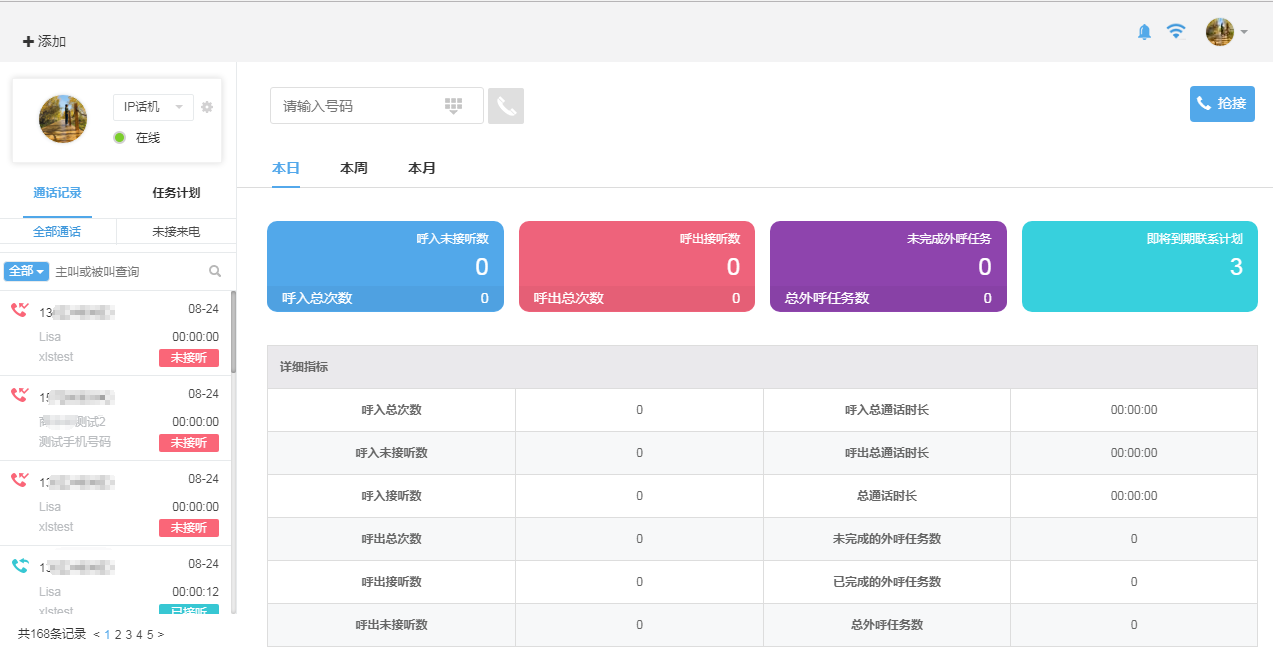Switch to the 本月 tab

point(422,168)
